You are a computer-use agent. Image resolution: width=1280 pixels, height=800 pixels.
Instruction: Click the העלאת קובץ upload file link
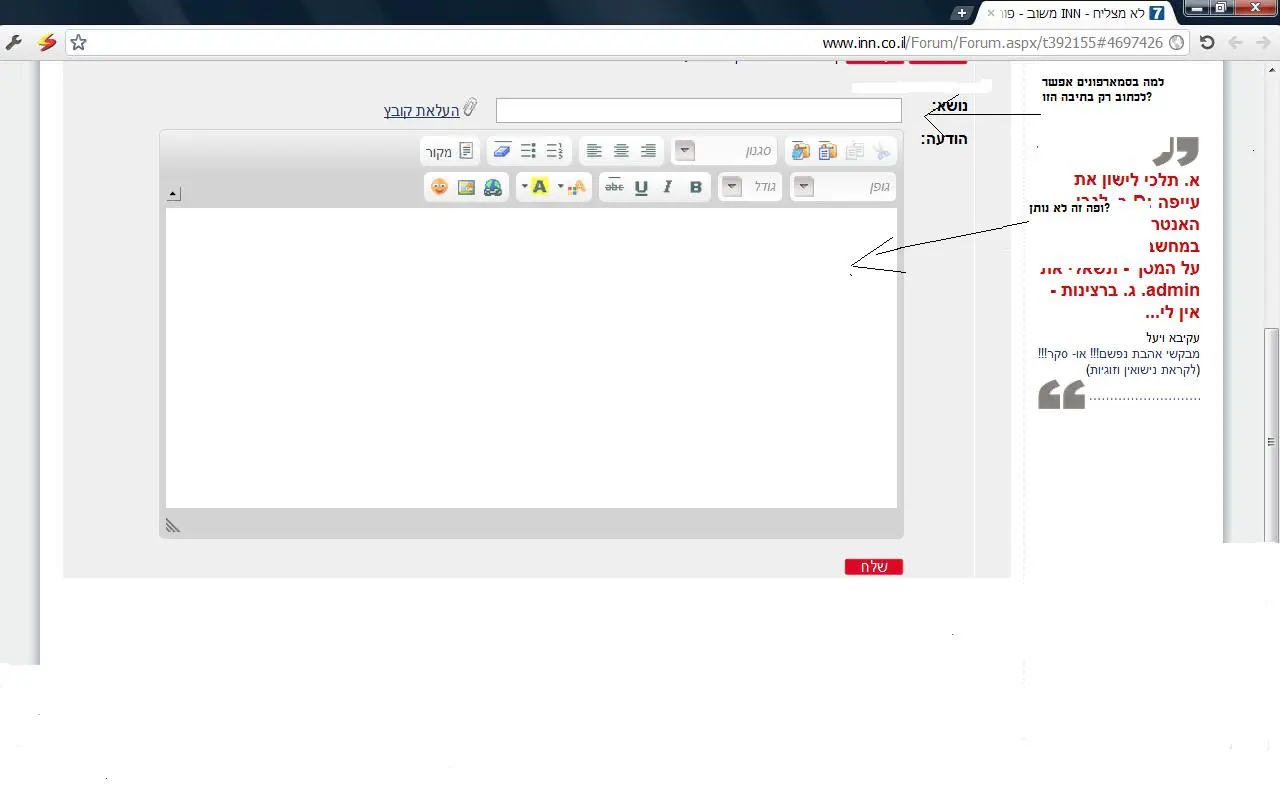[x=421, y=111]
